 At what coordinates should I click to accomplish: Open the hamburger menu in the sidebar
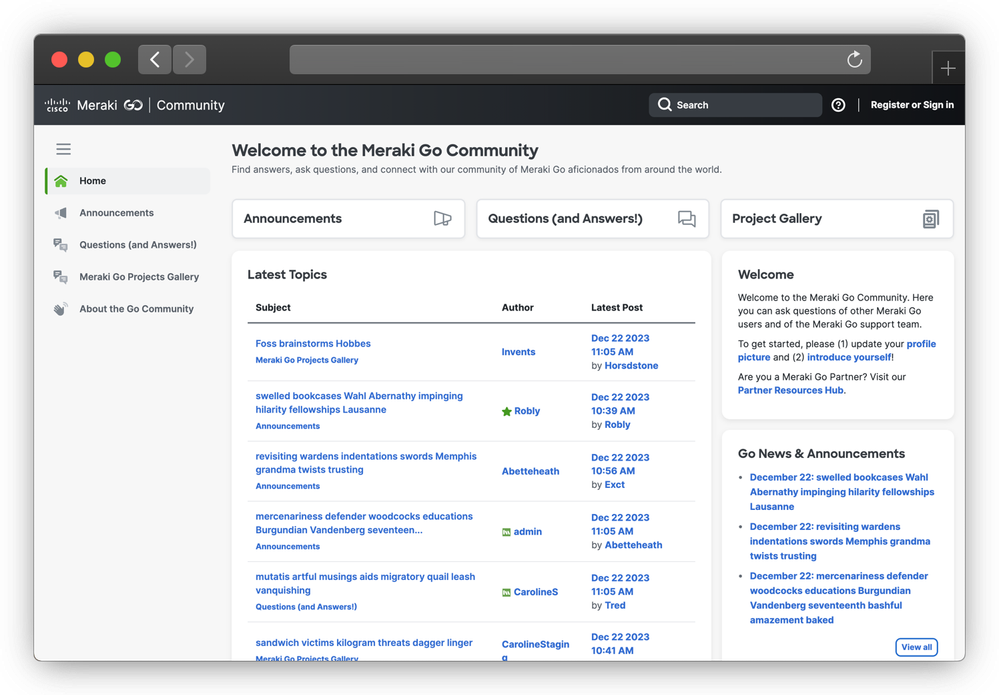63,149
